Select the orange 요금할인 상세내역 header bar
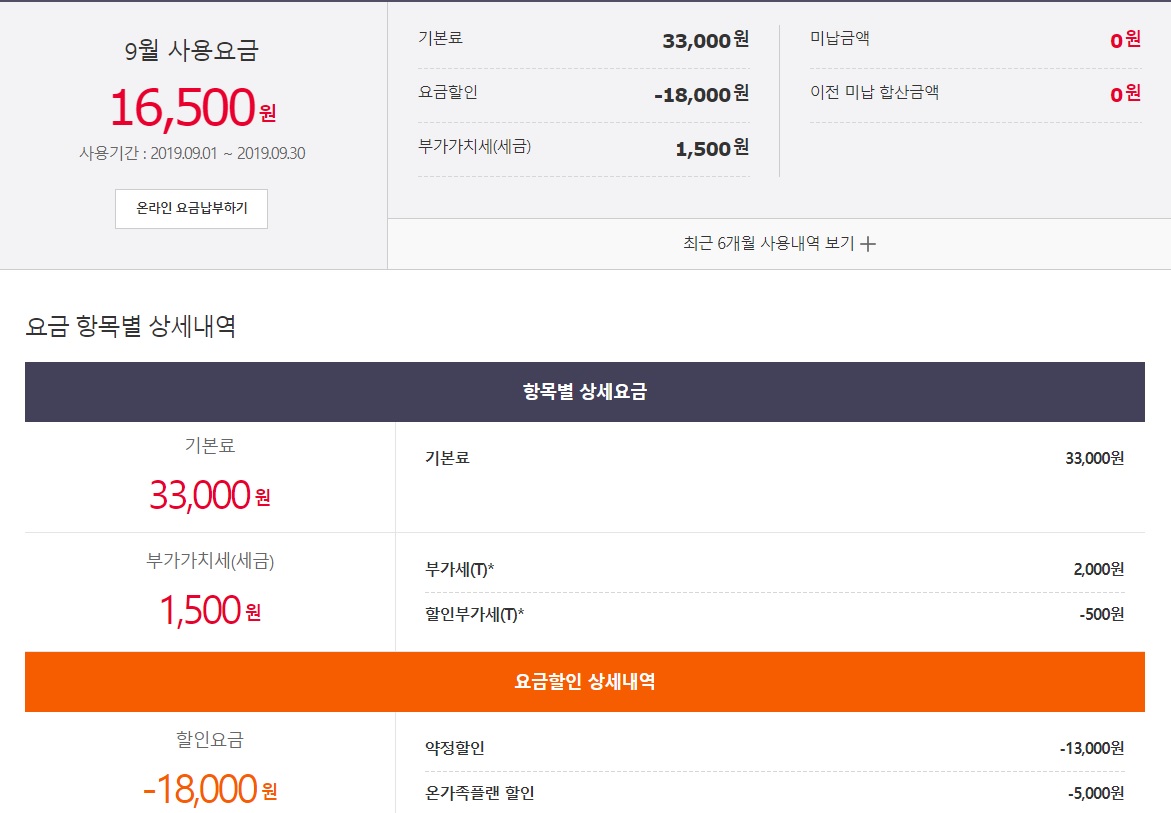The width and height of the screenshot is (1171, 813). click(584, 682)
